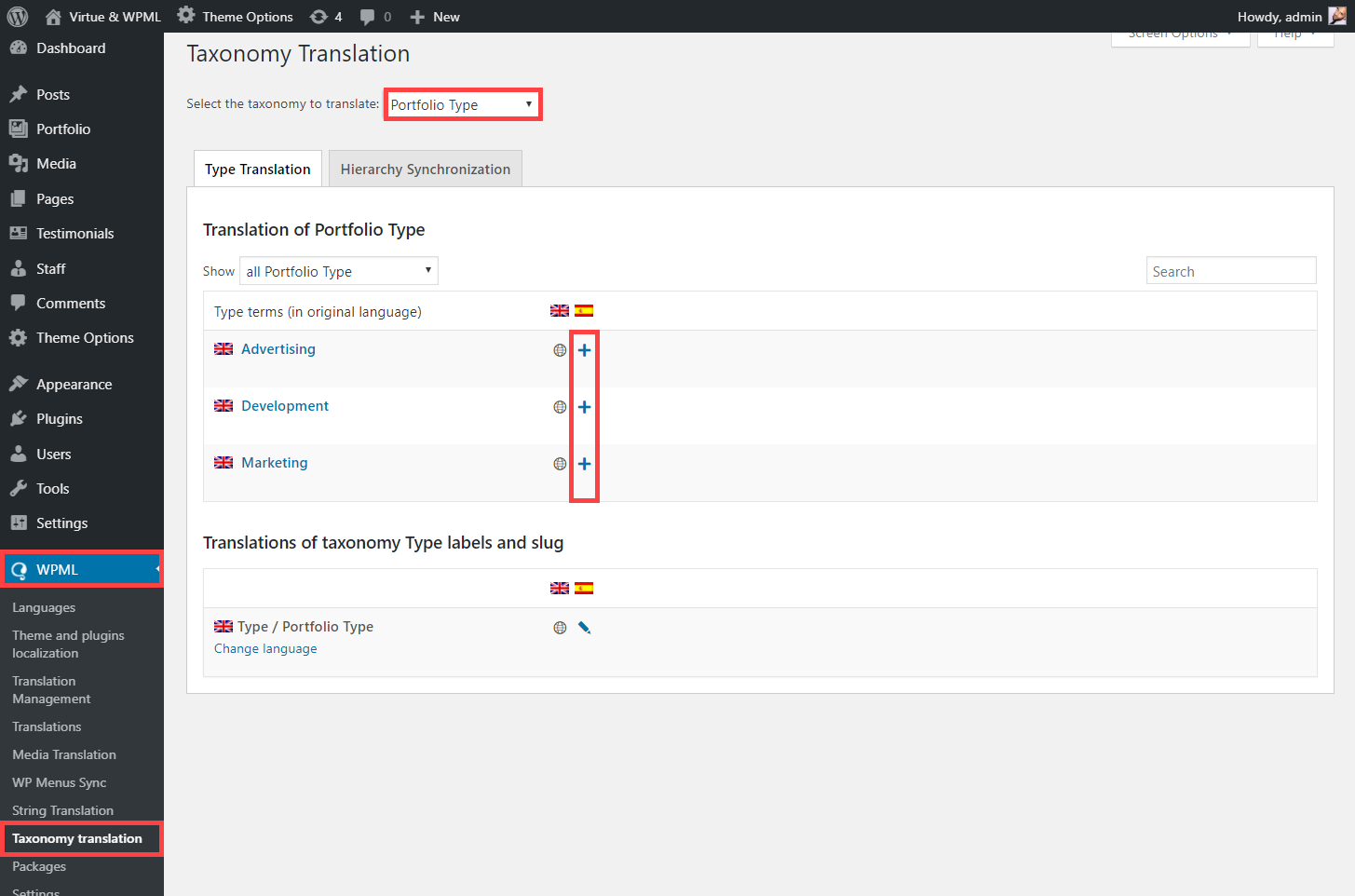Click the globe icon in Marketing row
The height and width of the screenshot is (896, 1355).
click(x=560, y=464)
